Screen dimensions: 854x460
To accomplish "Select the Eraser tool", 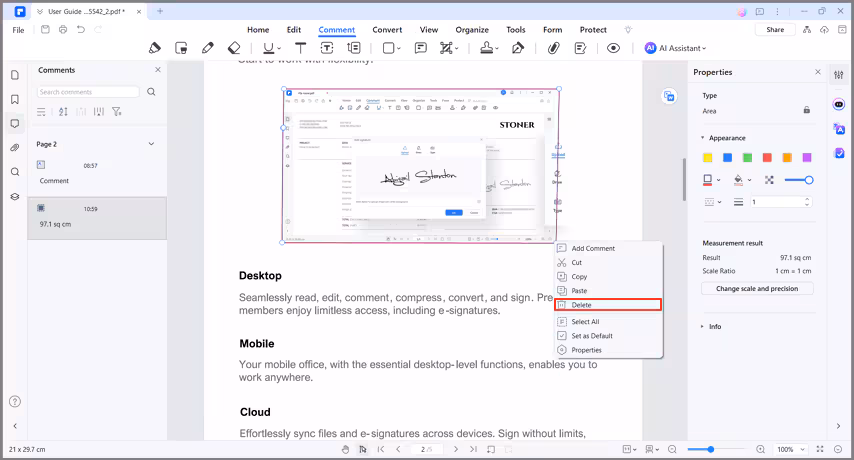I will pyautogui.click(x=233, y=48).
